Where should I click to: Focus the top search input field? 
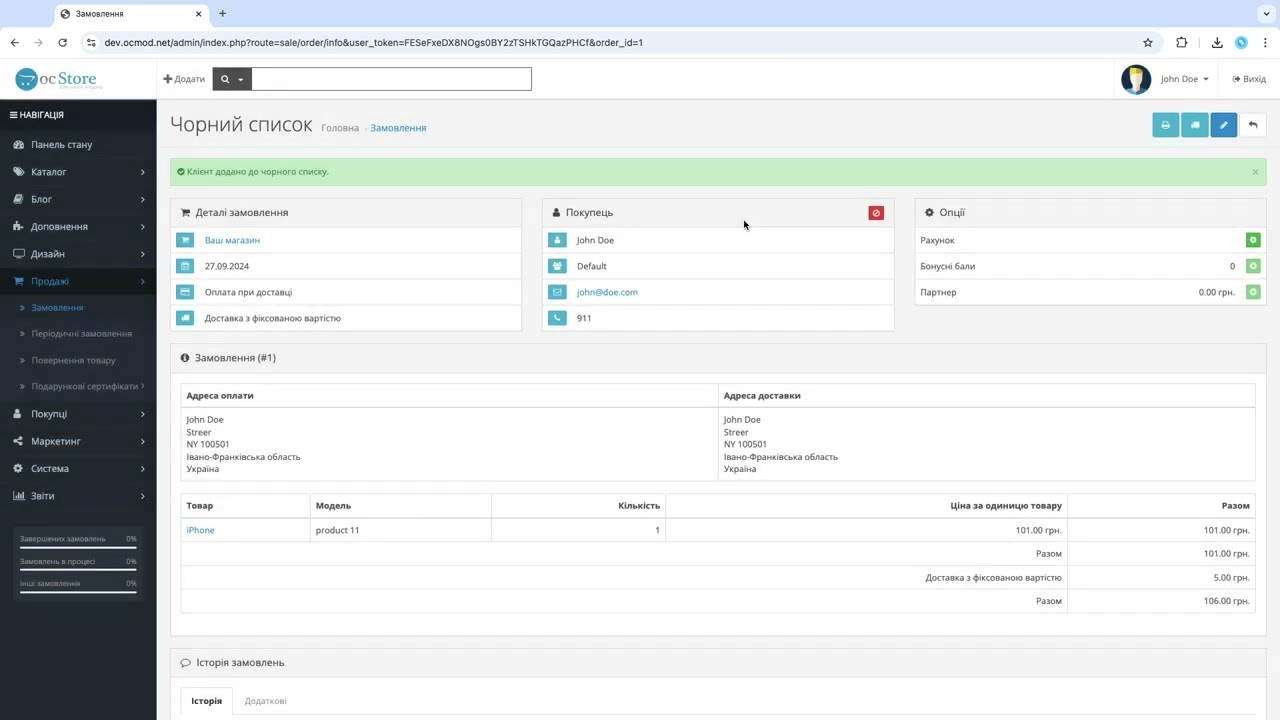[391, 79]
